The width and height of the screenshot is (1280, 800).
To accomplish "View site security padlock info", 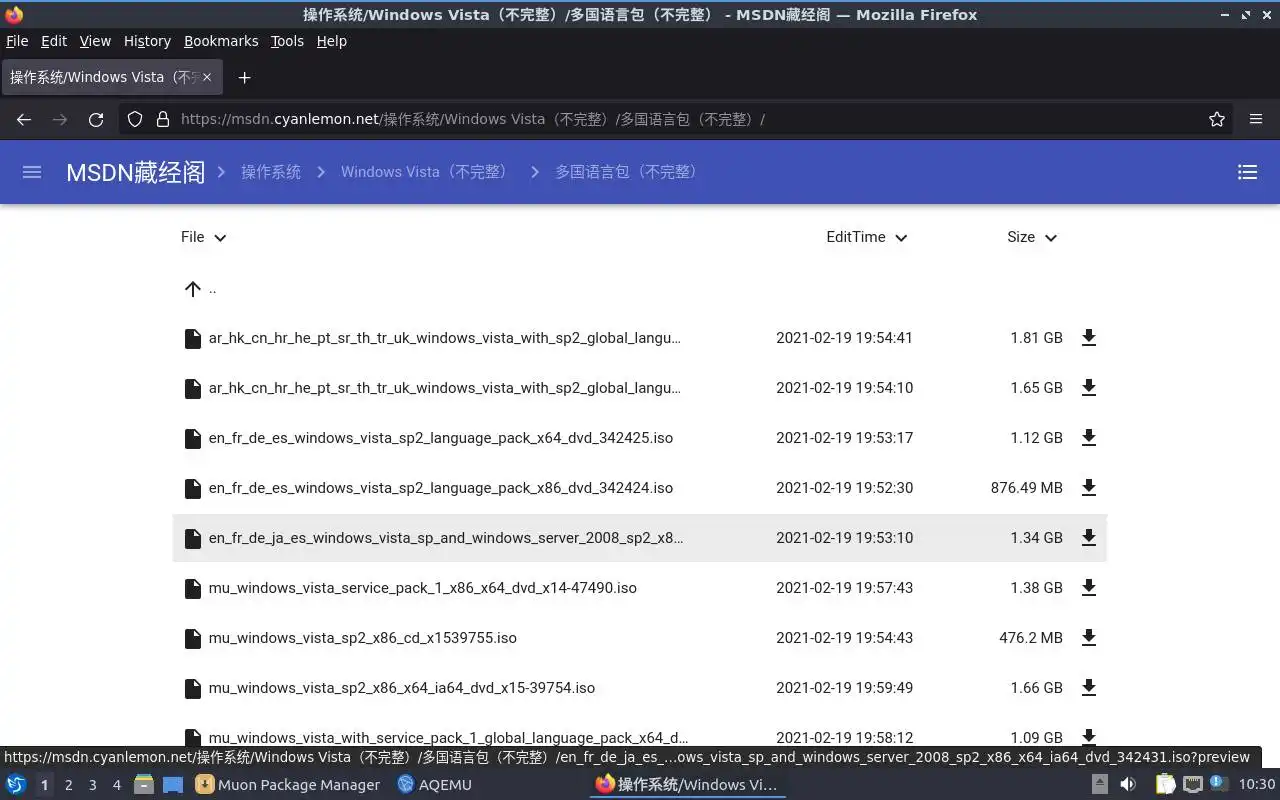I will click(163, 119).
